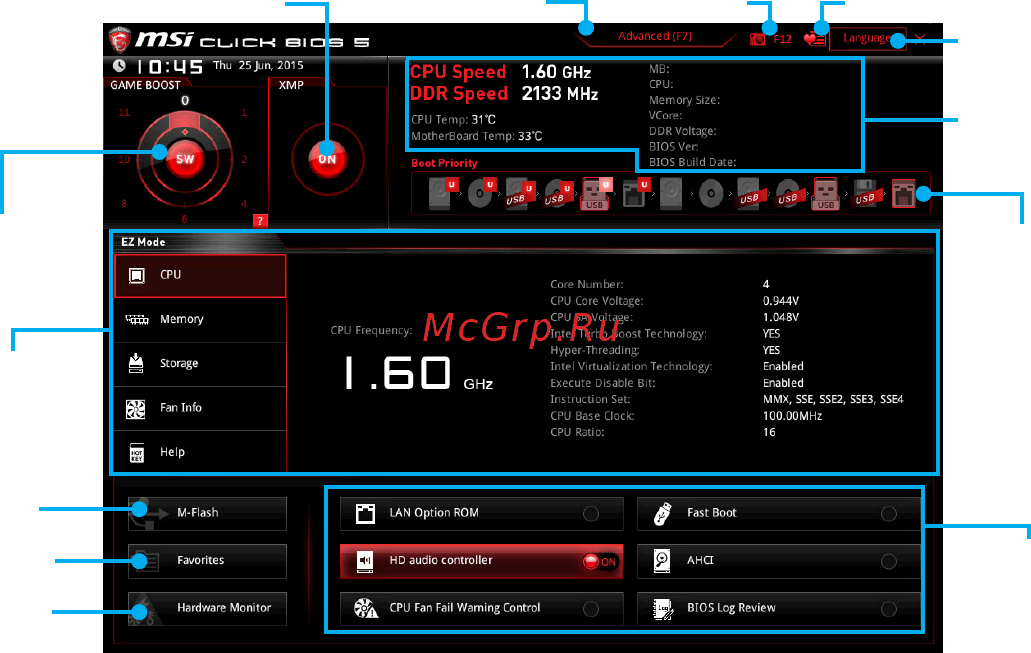Close the BIOS setup with the X
This screenshot has height=653, width=1031.
(x=921, y=39)
